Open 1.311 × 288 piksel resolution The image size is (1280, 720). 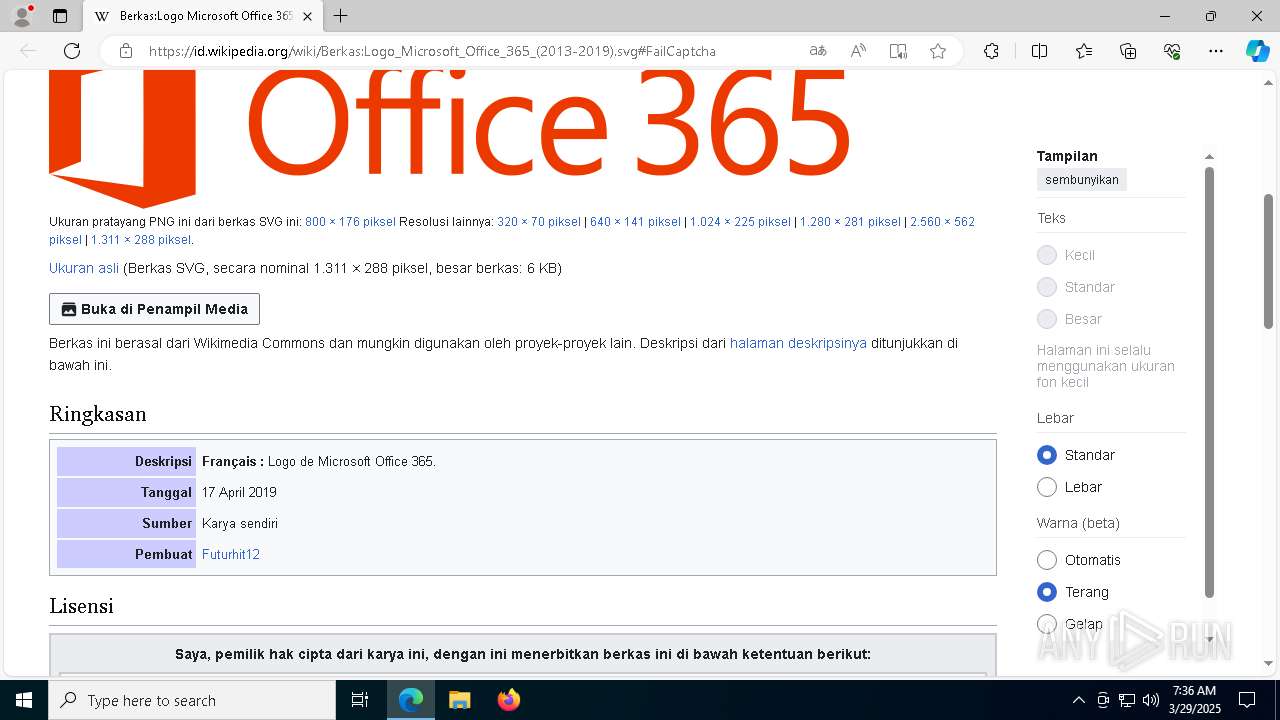141,240
